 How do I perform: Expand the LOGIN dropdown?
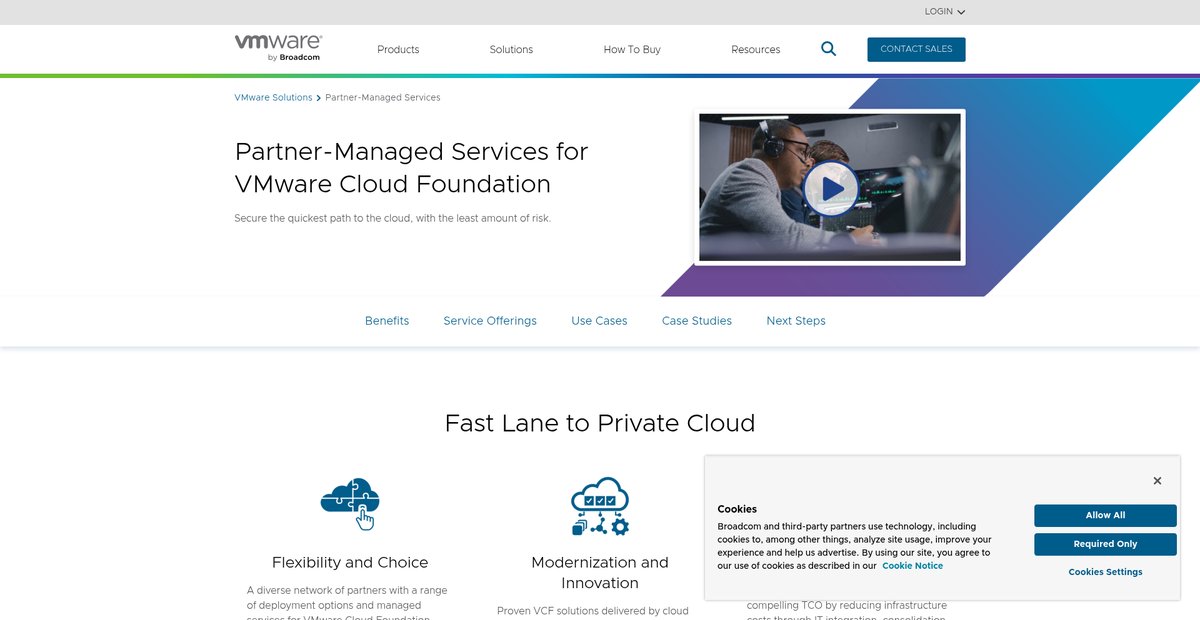[945, 12]
